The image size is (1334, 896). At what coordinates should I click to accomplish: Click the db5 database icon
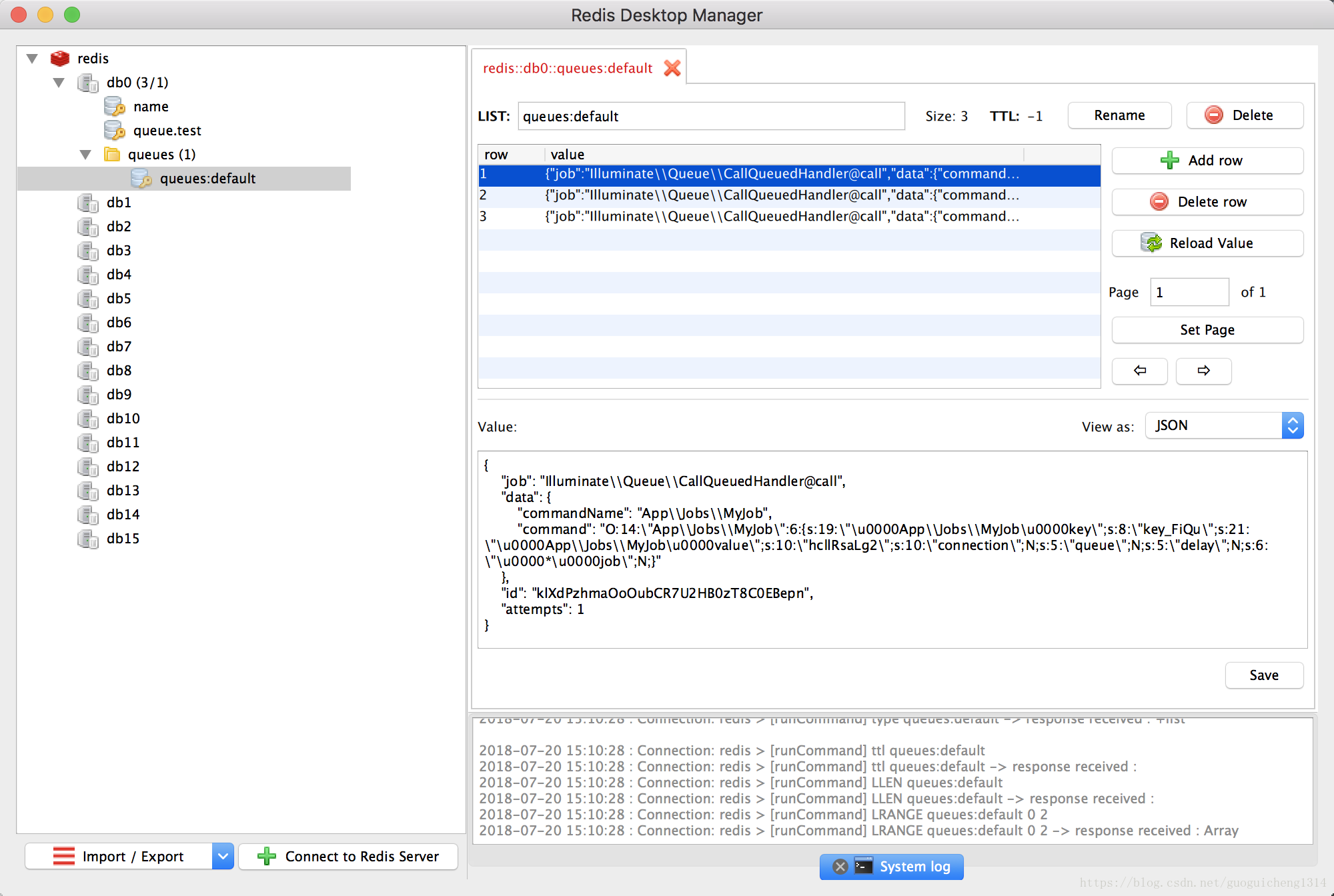(x=88, y=299)
